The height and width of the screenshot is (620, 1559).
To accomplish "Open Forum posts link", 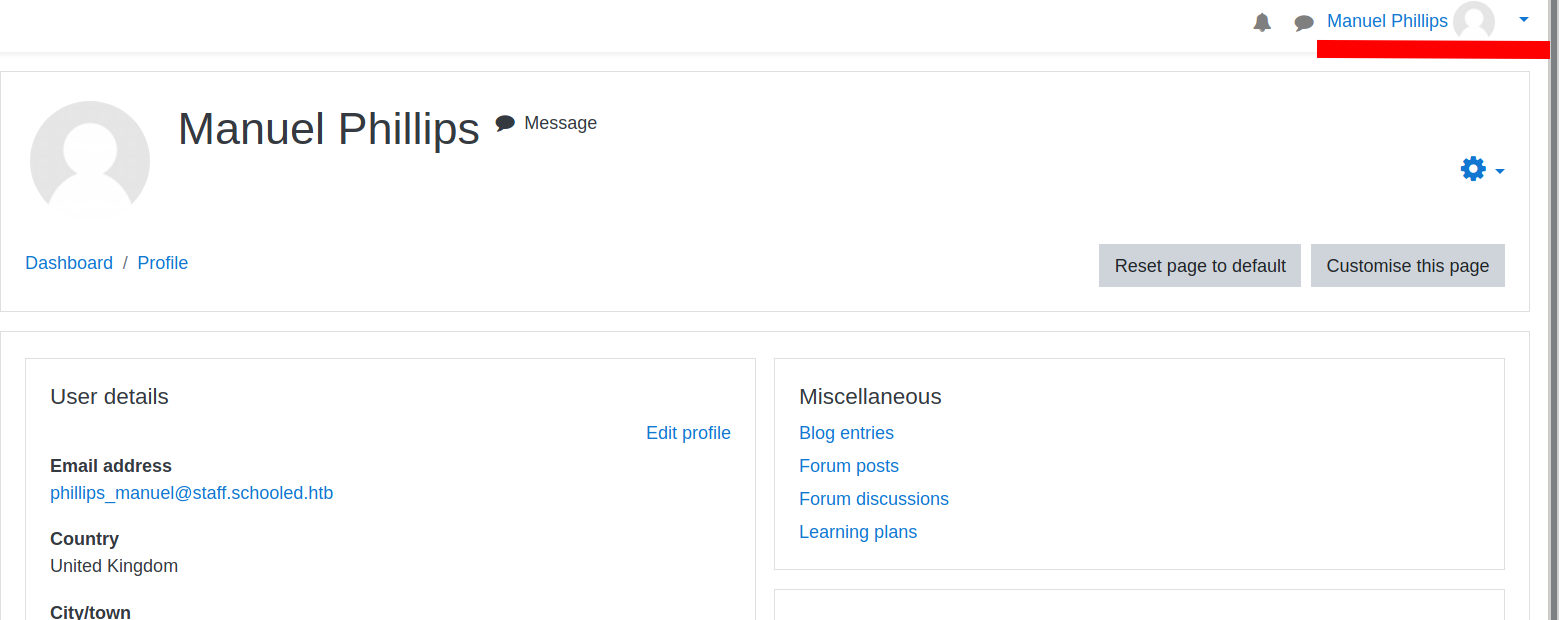I will (849, 466).
